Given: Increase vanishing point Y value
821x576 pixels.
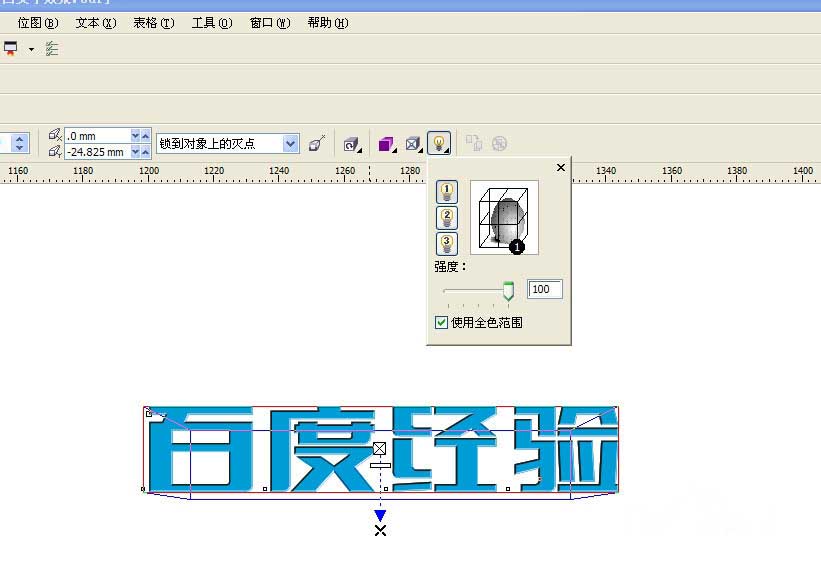Looking at the screenshot, I should click(146, 152).
